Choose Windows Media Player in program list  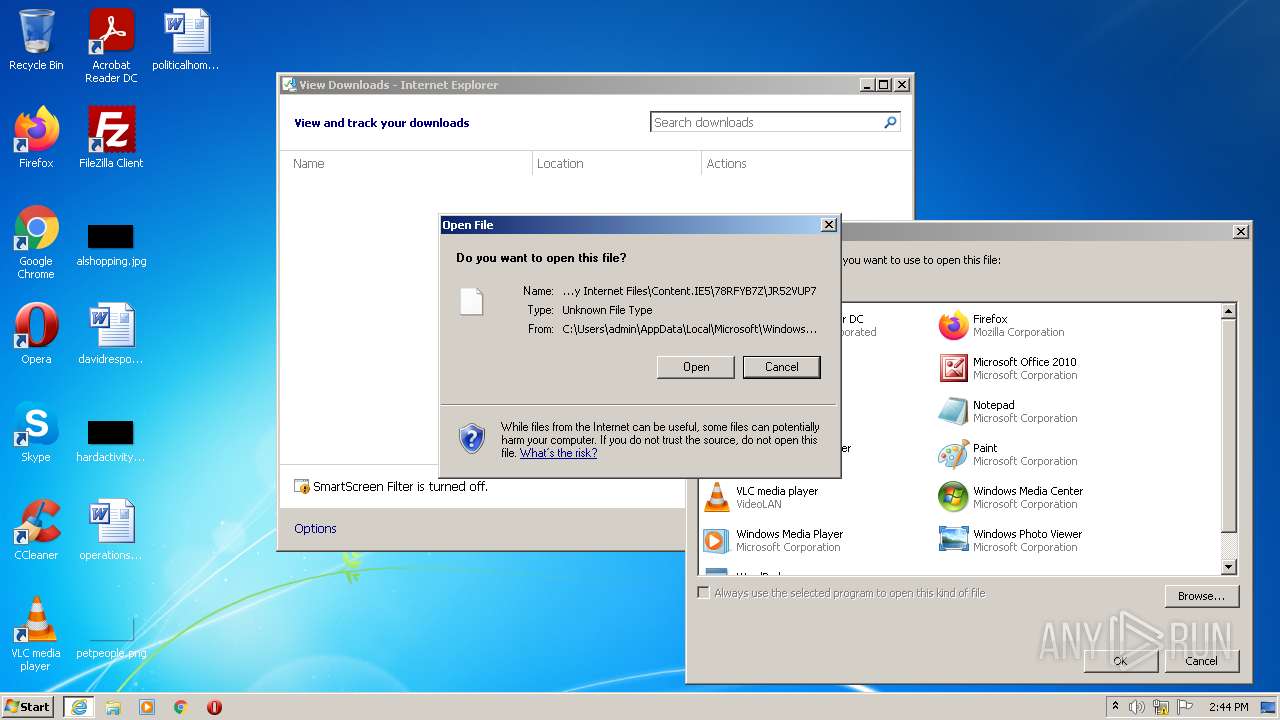773,540
